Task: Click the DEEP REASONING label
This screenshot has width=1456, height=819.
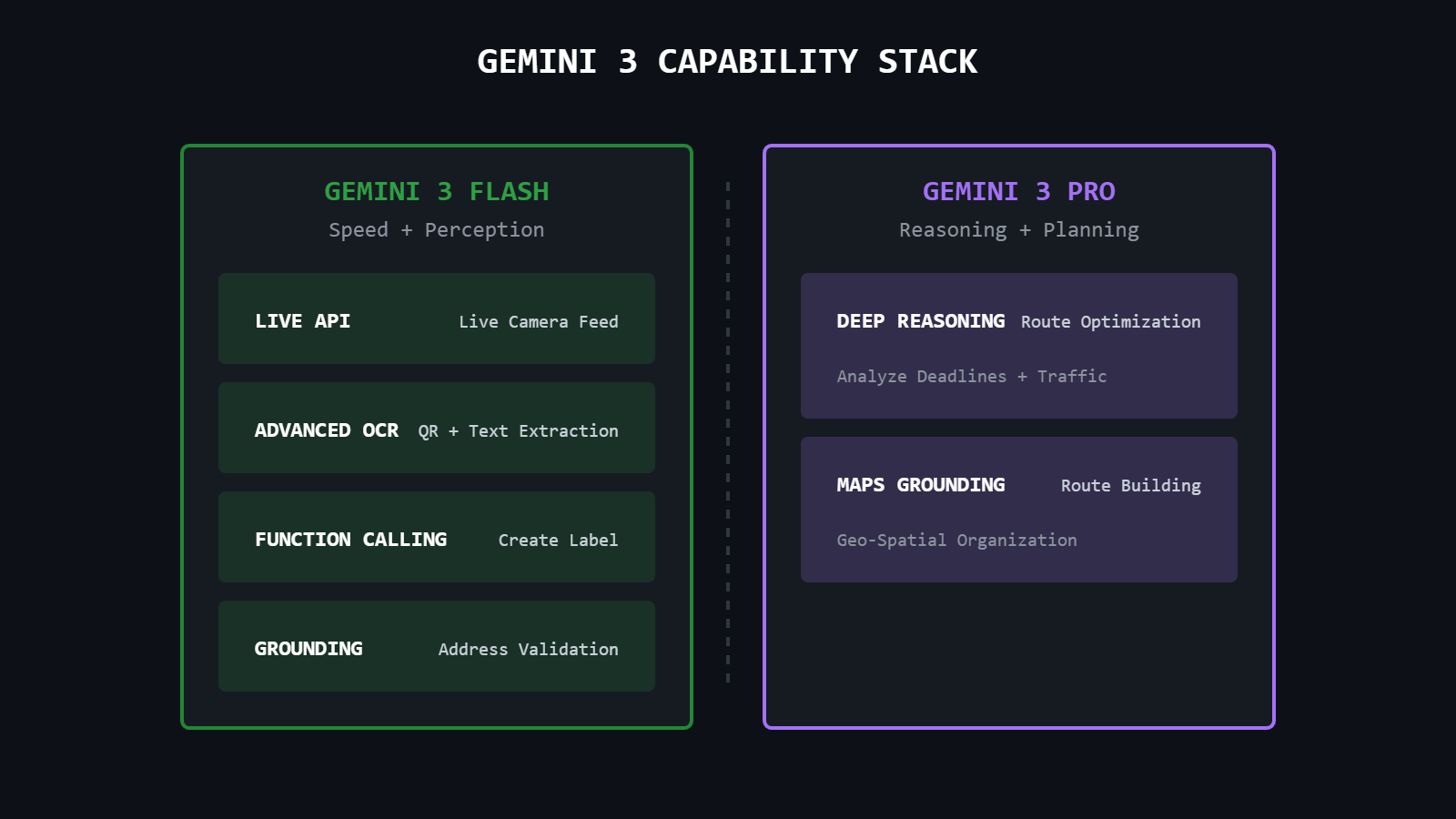Action: point(921,321)
